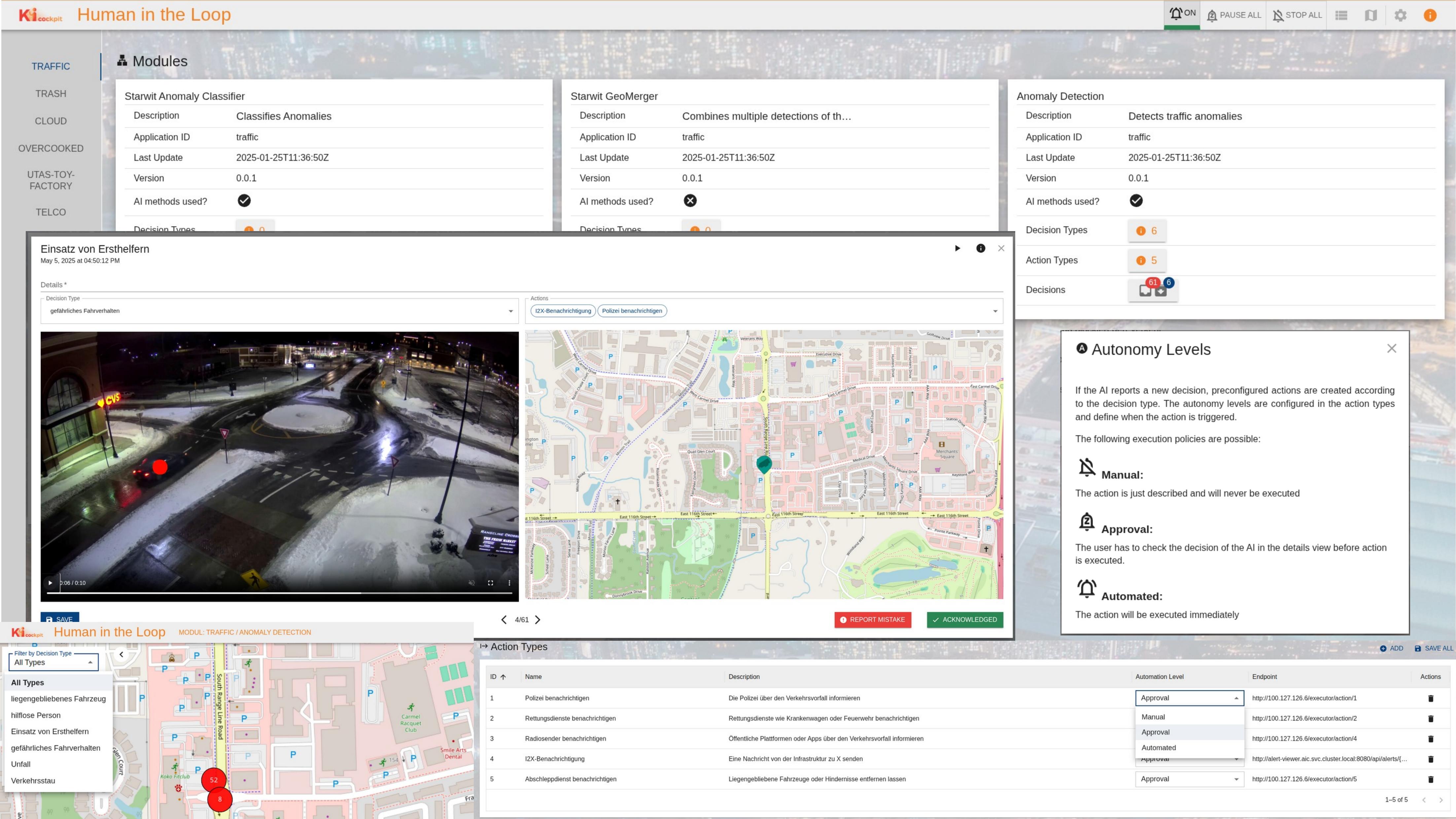Mute the video player sound

(x=471, y=583)
